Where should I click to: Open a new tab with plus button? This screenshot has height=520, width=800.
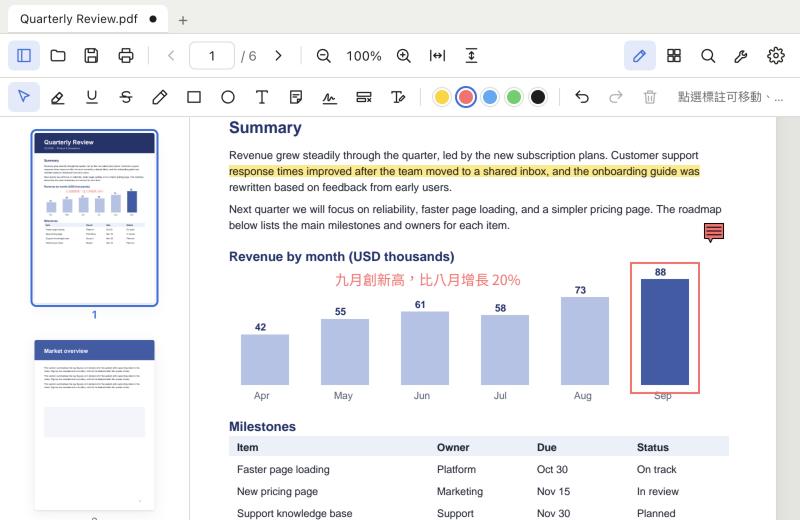pos(183,20)
